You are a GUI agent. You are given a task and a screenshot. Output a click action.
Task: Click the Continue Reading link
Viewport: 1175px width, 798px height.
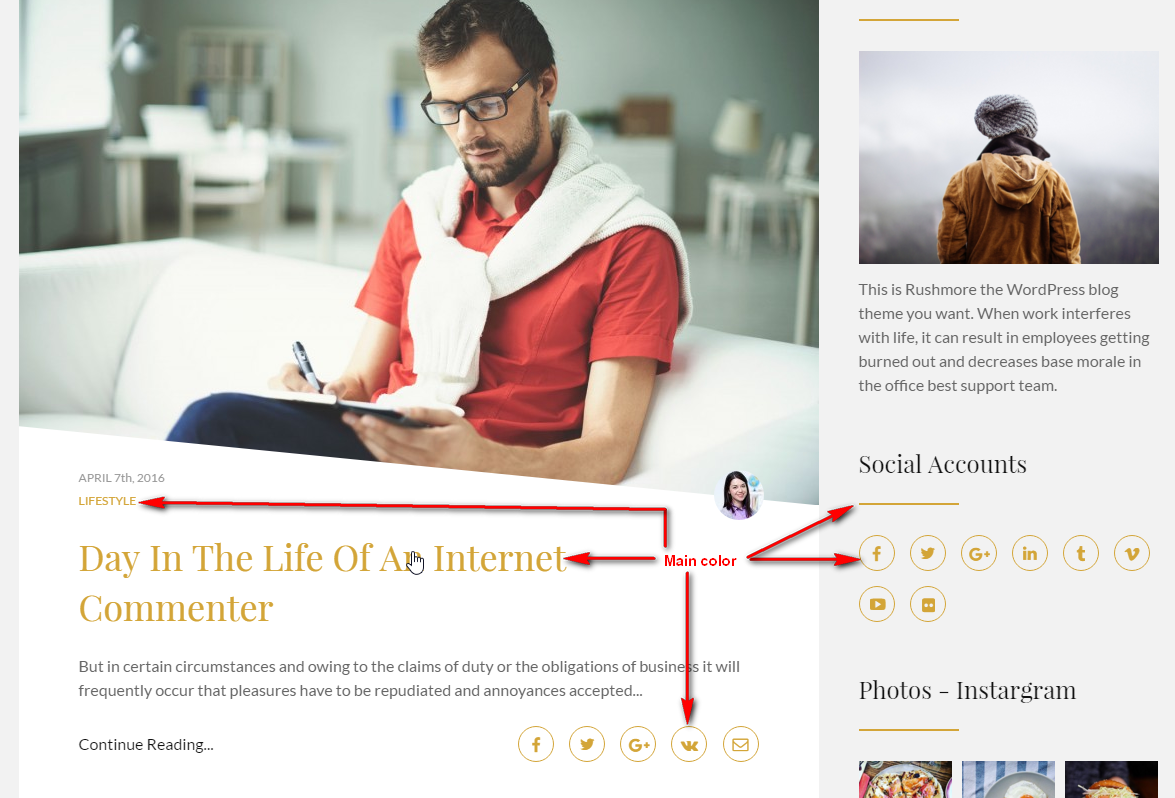point(146,744)
